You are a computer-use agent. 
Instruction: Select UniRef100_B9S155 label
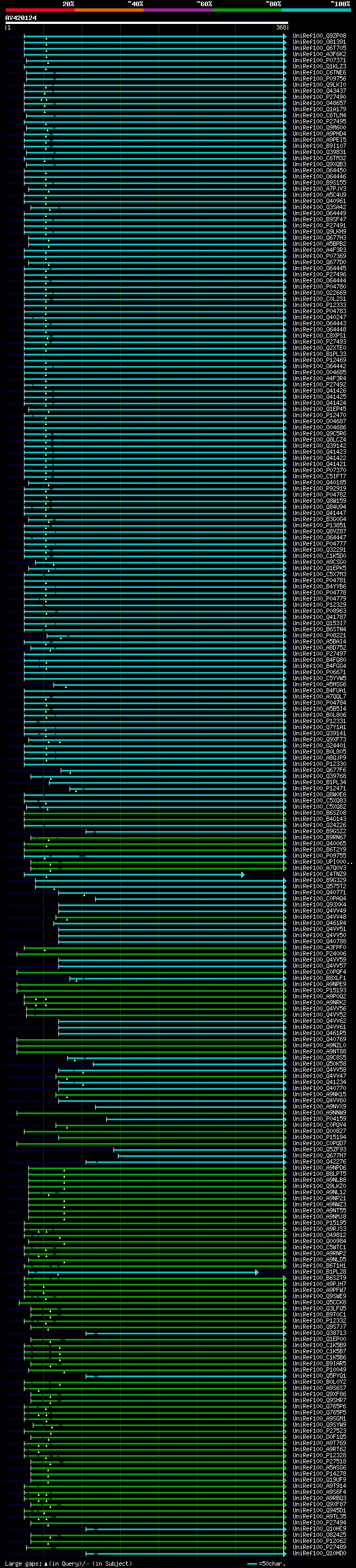click(x=319, y=182)
